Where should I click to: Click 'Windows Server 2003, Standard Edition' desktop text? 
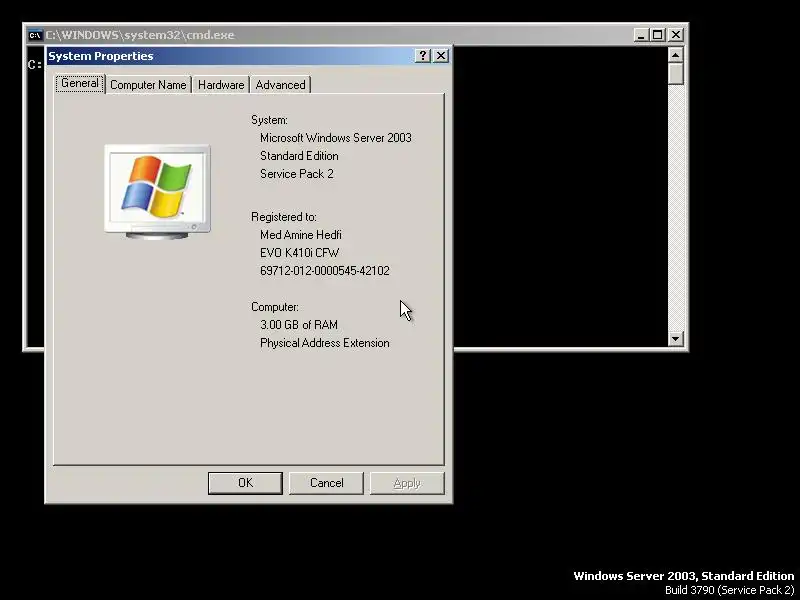684,576
